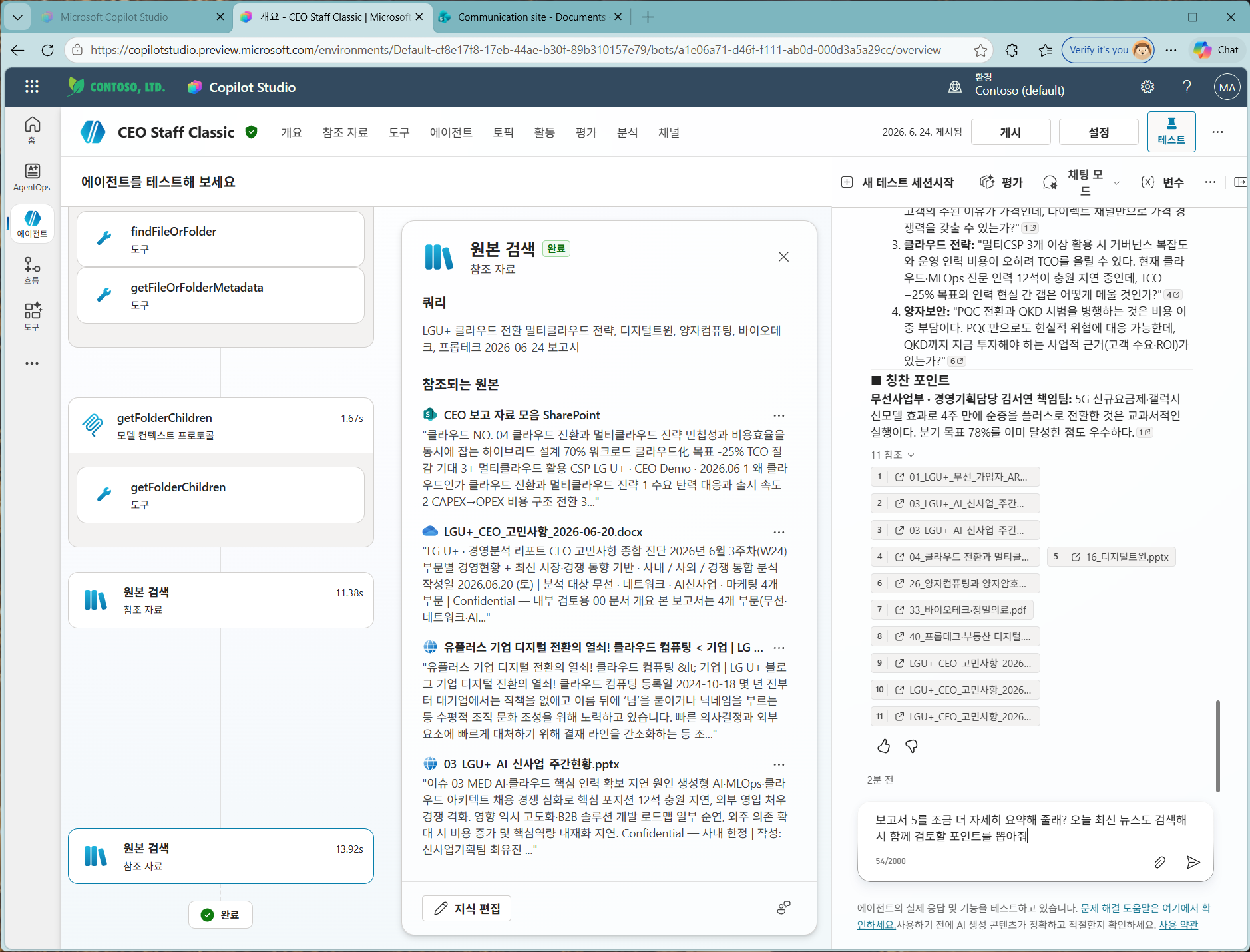
Task: Open the 사용 약관 link
Action: (x=1178, y=925)
